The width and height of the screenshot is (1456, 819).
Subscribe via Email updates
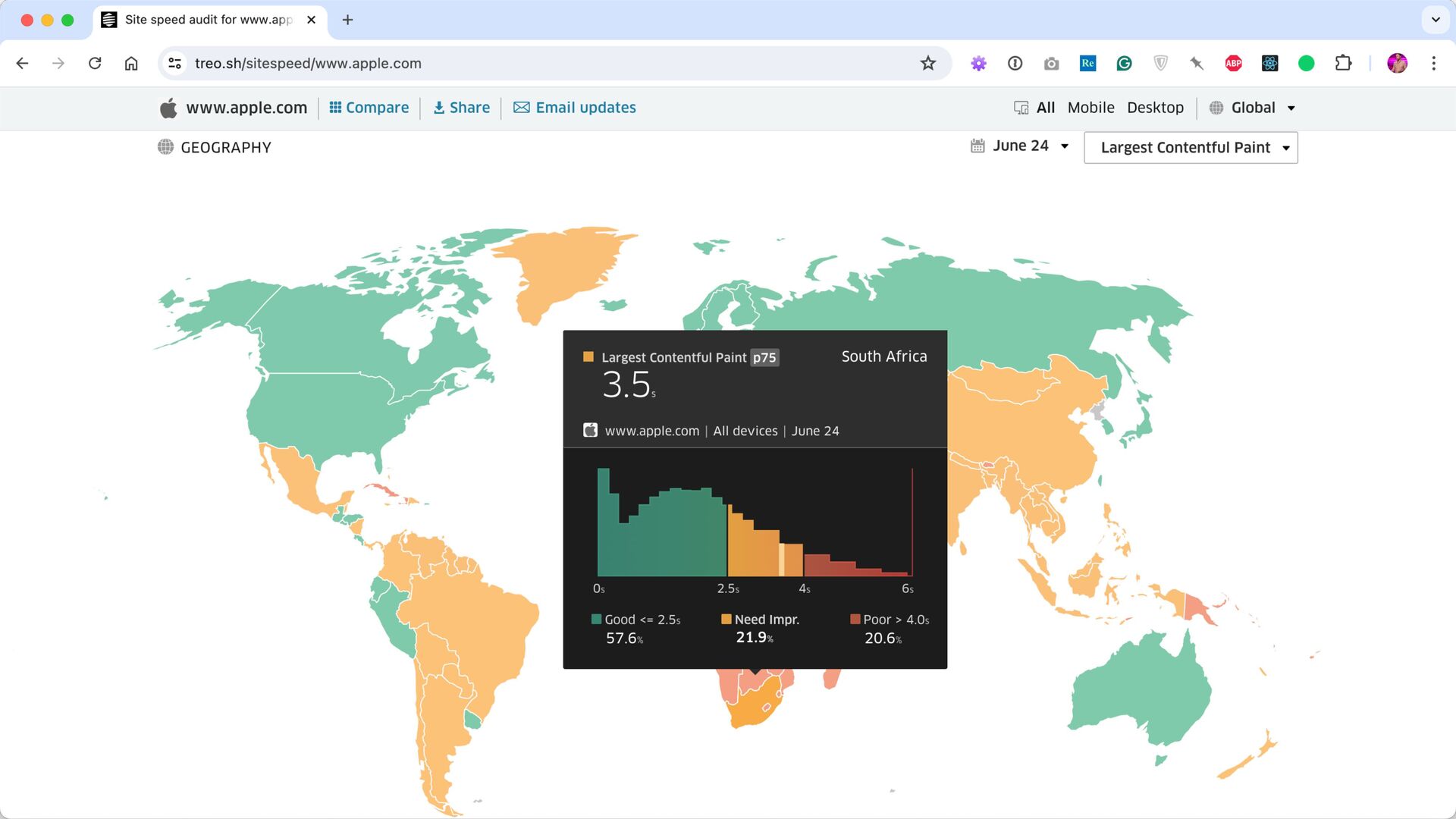coord(575,108)
